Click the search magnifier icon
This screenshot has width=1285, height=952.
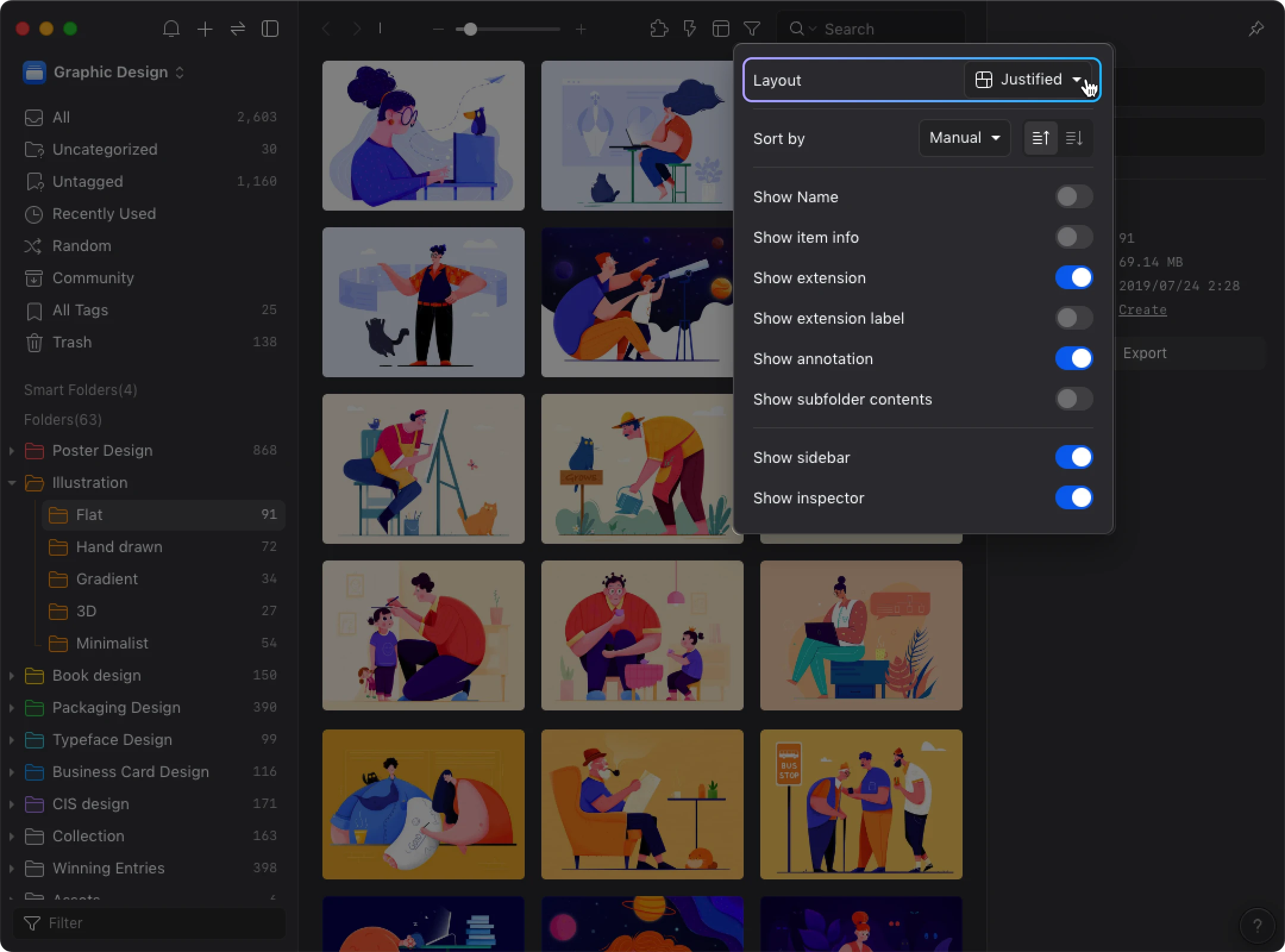click(797, 29)
